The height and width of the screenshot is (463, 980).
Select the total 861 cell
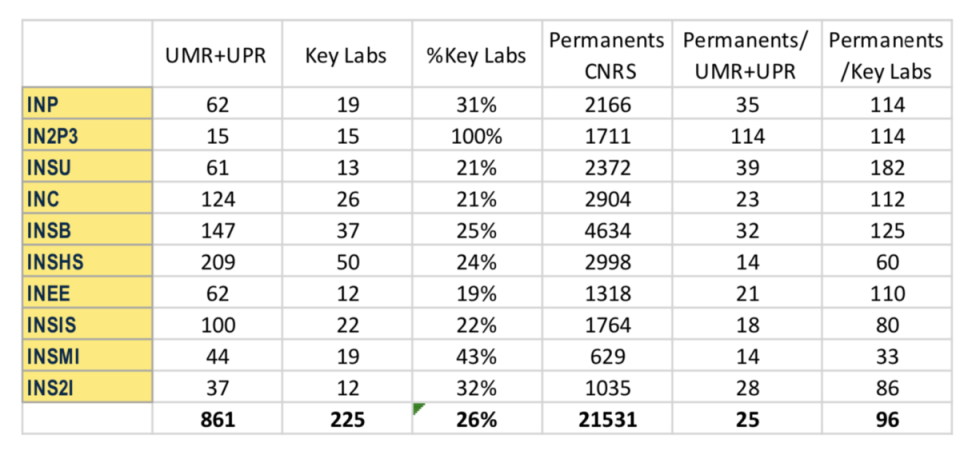pos(217,419)
